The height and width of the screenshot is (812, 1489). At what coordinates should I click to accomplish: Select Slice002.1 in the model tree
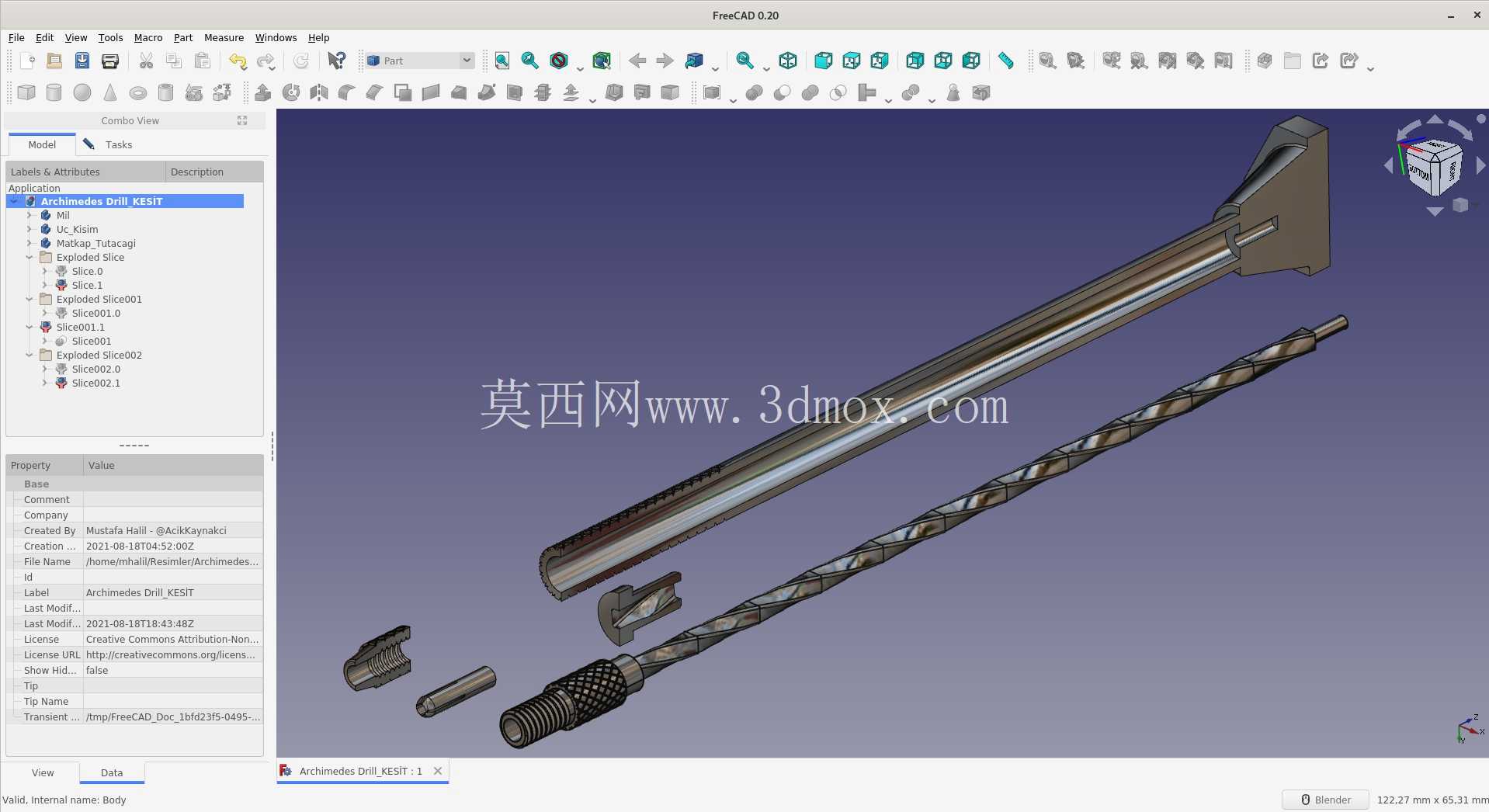point(95,383)
